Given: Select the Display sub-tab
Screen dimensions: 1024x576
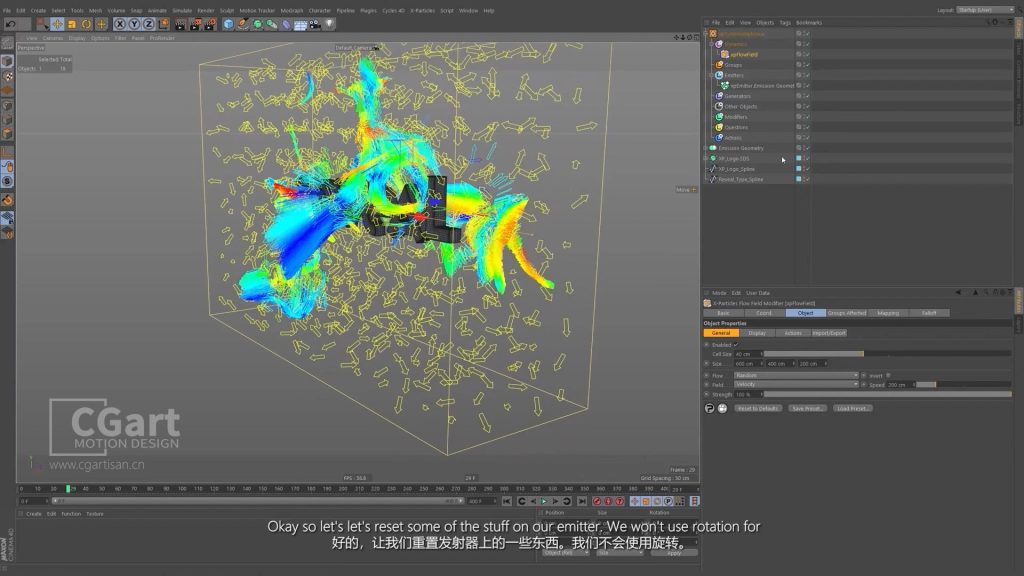Looking at the screenshot, I should click(x=757, y=333).
